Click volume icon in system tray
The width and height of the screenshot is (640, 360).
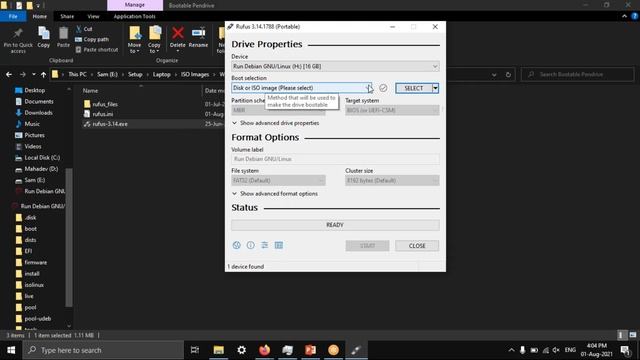click(556, 350)
